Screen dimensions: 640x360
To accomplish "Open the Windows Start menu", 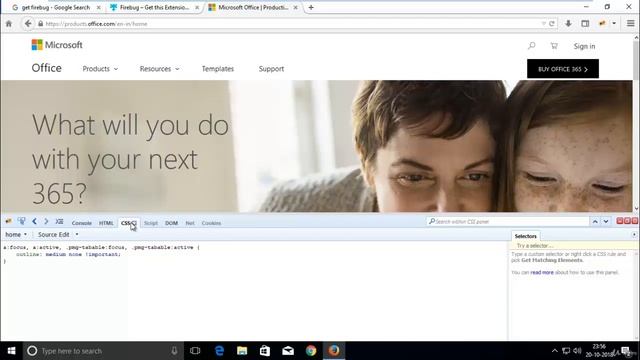I will coord(11,351).
